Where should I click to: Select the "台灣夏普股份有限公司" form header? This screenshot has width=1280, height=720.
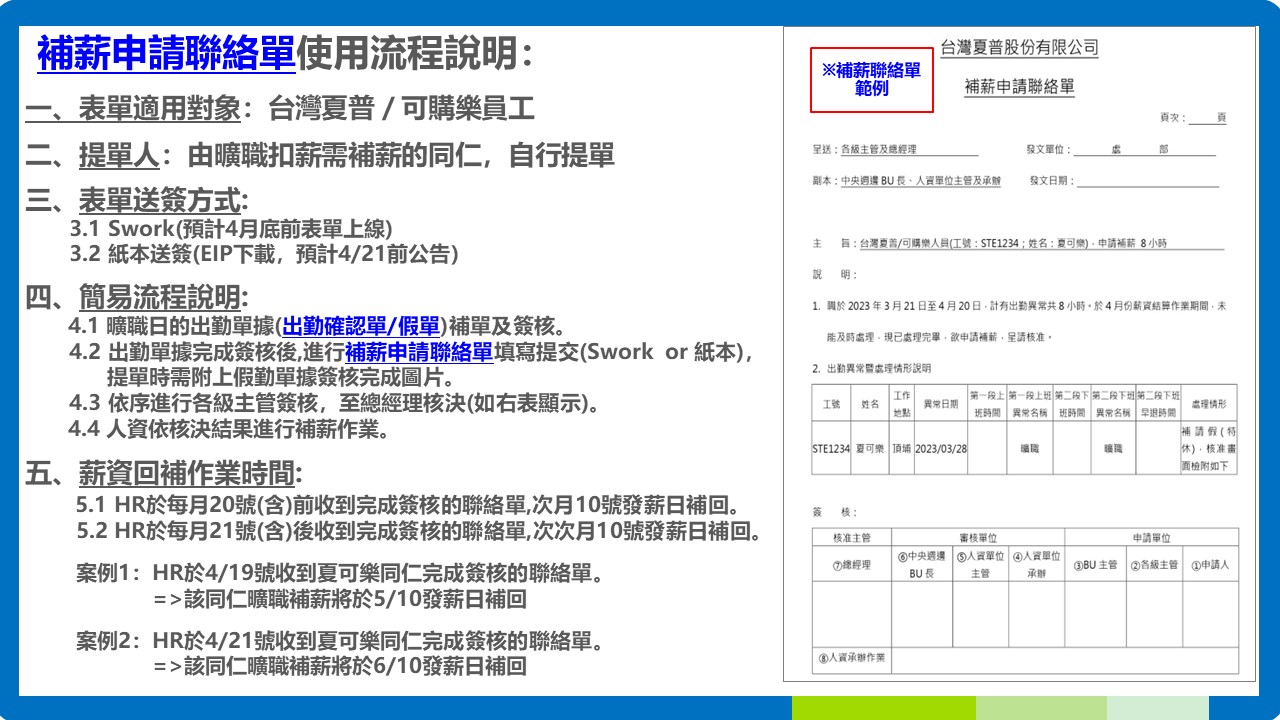tap(1019, 47)
